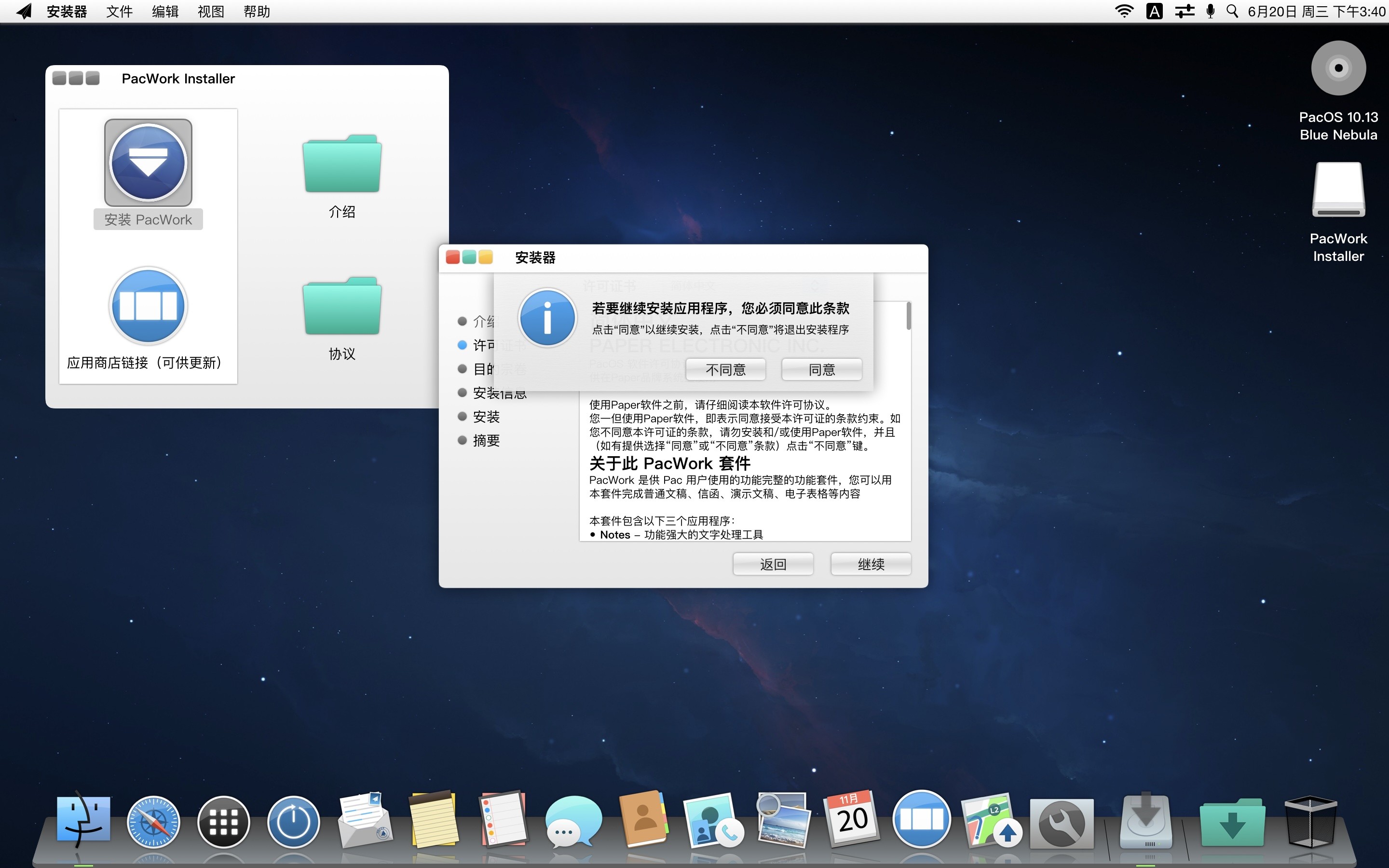This screenshot has width=1389, height=868.
Task: Open the Mail envelope icon in dock
Action: 365,821
